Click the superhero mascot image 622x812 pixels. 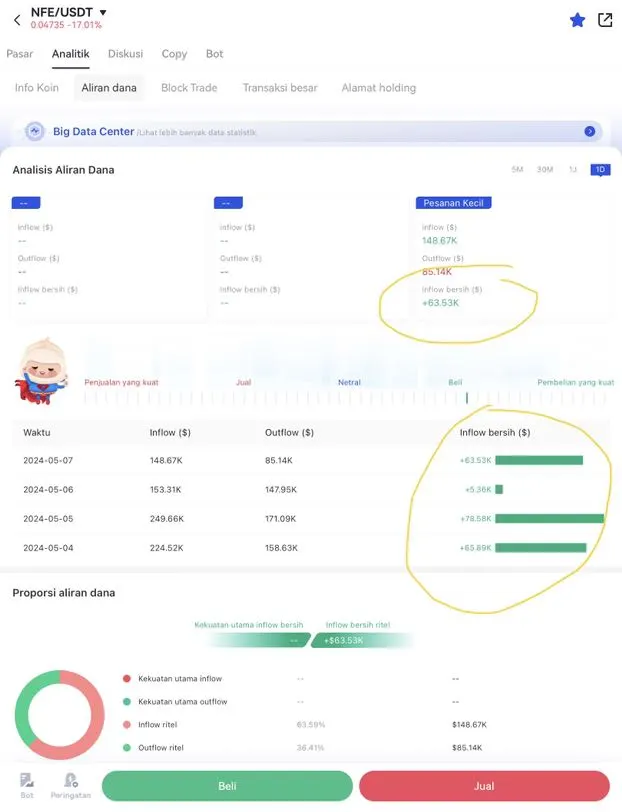point(42,371)
